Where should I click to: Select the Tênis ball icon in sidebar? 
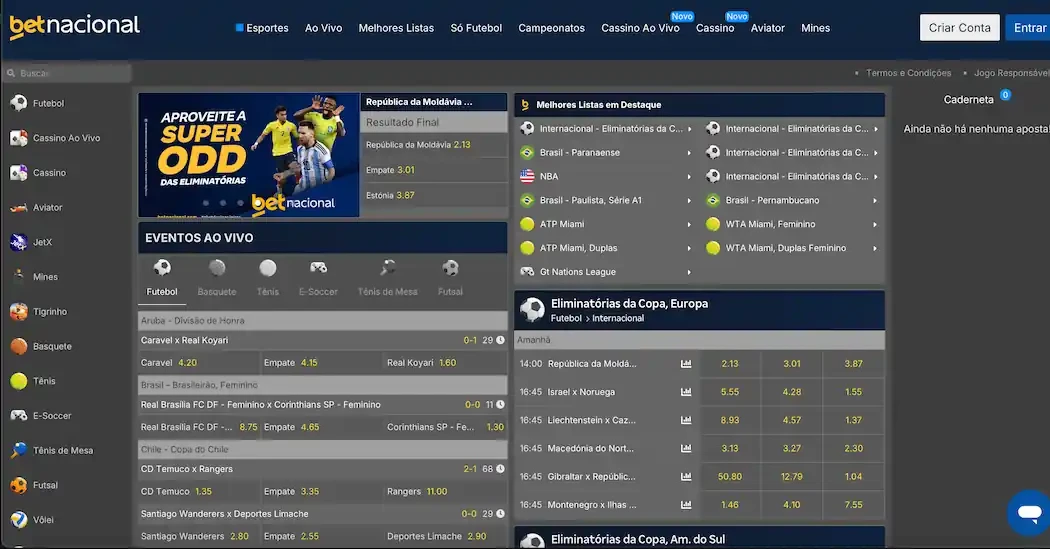18,381
